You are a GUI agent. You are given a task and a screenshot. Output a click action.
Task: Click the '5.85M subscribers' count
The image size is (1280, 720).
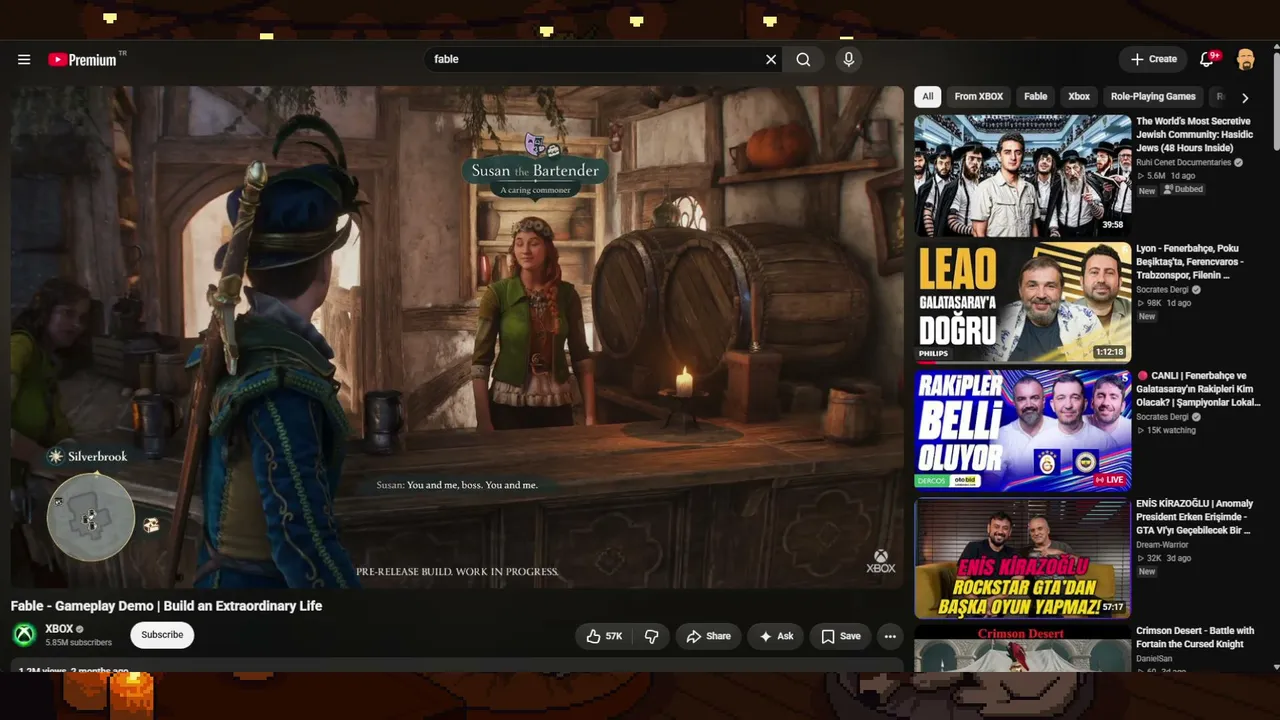point(78,643)
